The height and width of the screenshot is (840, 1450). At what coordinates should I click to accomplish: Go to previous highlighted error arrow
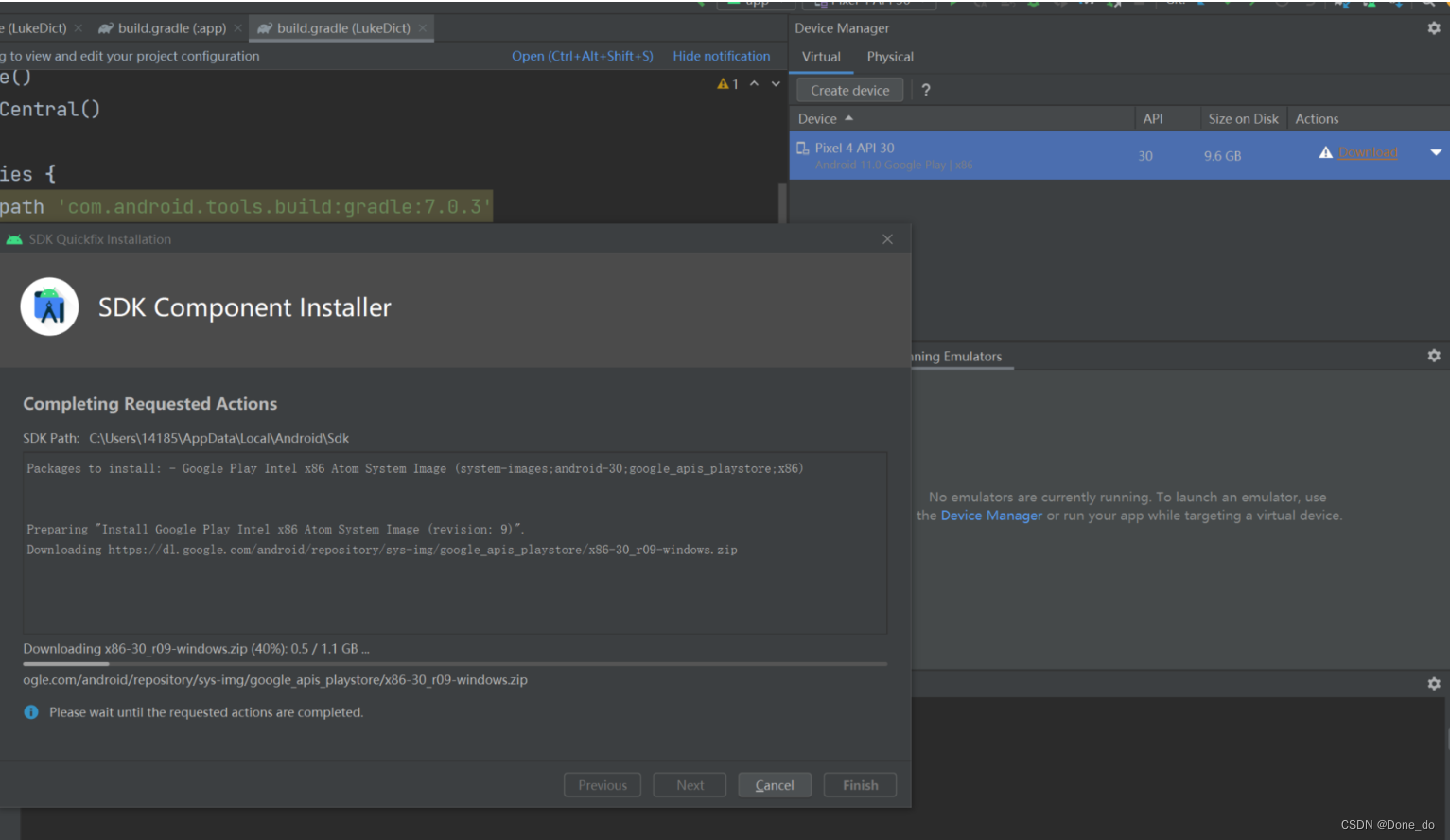pyautogui.click(x=754, y=84)
